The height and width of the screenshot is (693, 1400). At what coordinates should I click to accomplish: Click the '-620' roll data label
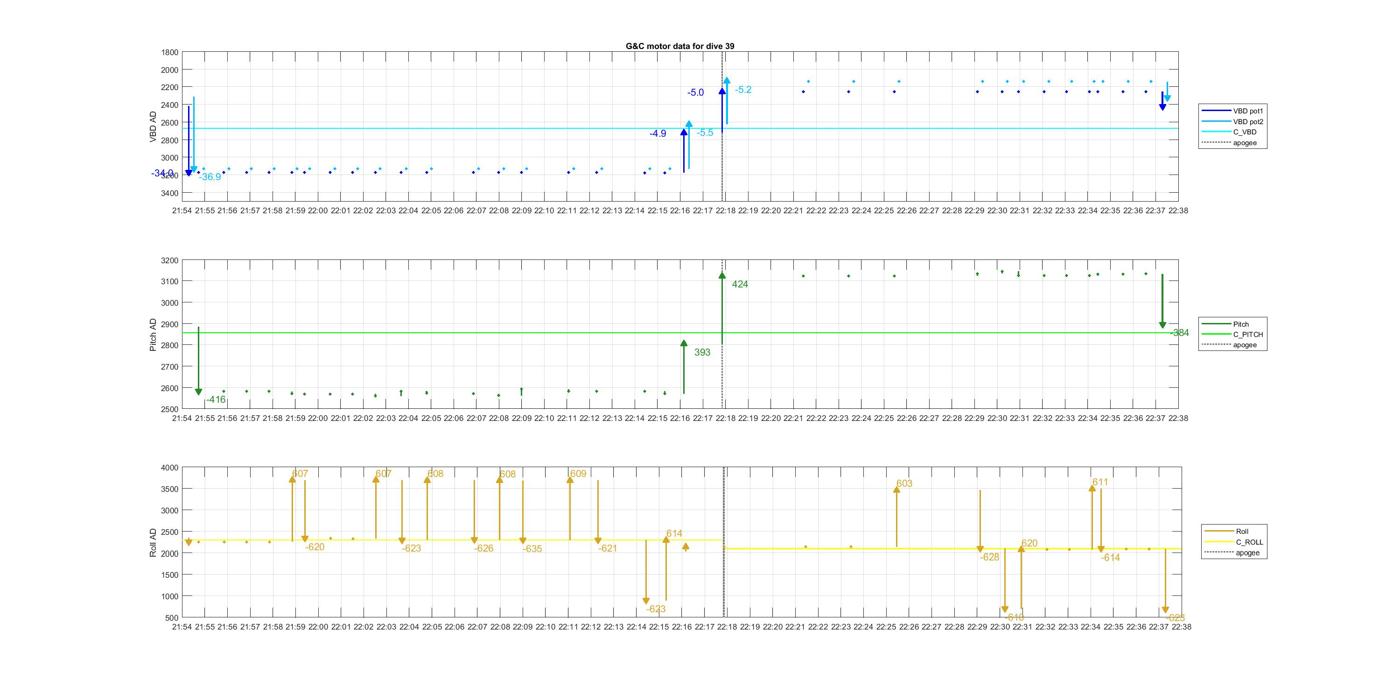pos(315,547)
